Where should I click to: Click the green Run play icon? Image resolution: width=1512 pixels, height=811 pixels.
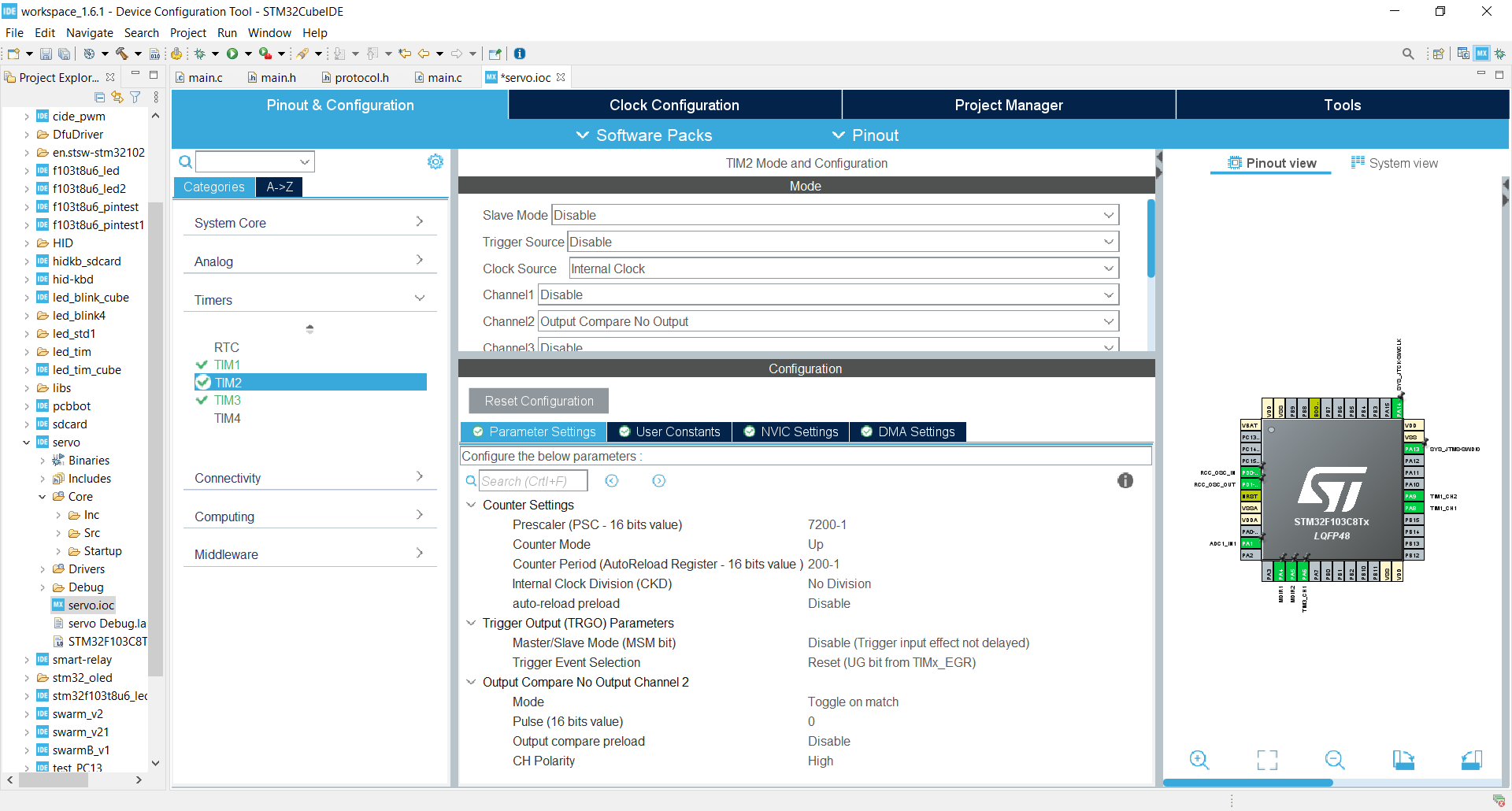[x=232, y=54]
